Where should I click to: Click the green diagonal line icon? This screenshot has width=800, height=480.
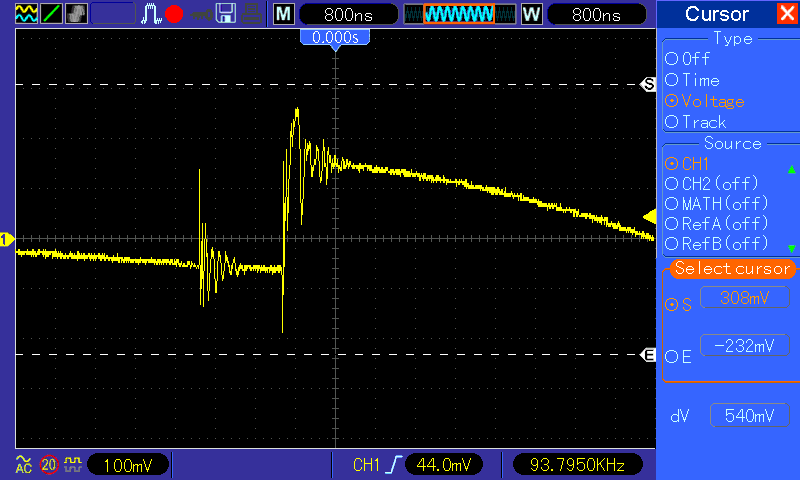(x=51, y=14)
